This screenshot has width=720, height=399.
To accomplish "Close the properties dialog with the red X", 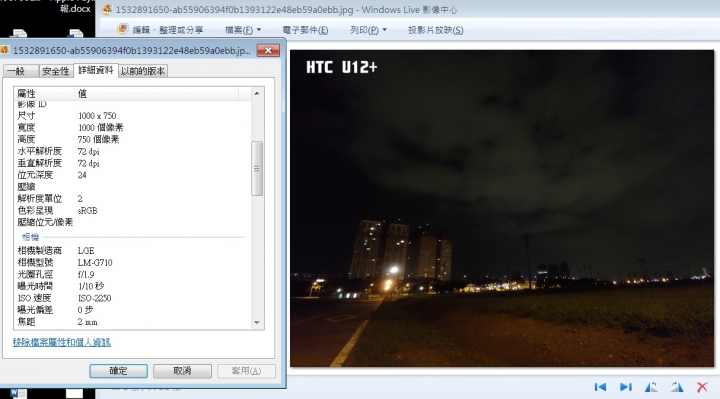I will click(x=268, y=50).
